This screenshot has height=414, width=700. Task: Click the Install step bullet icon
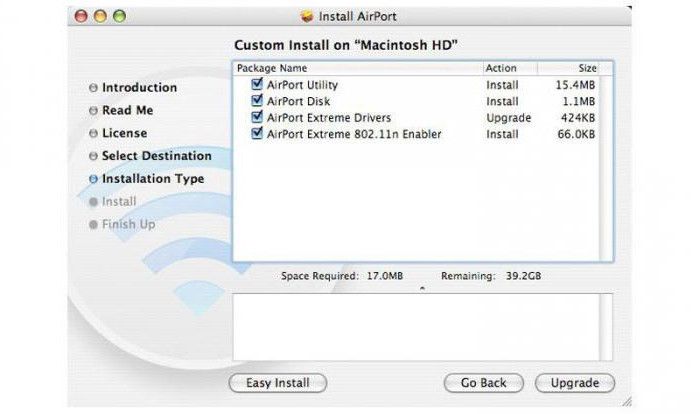coord(93,202)
